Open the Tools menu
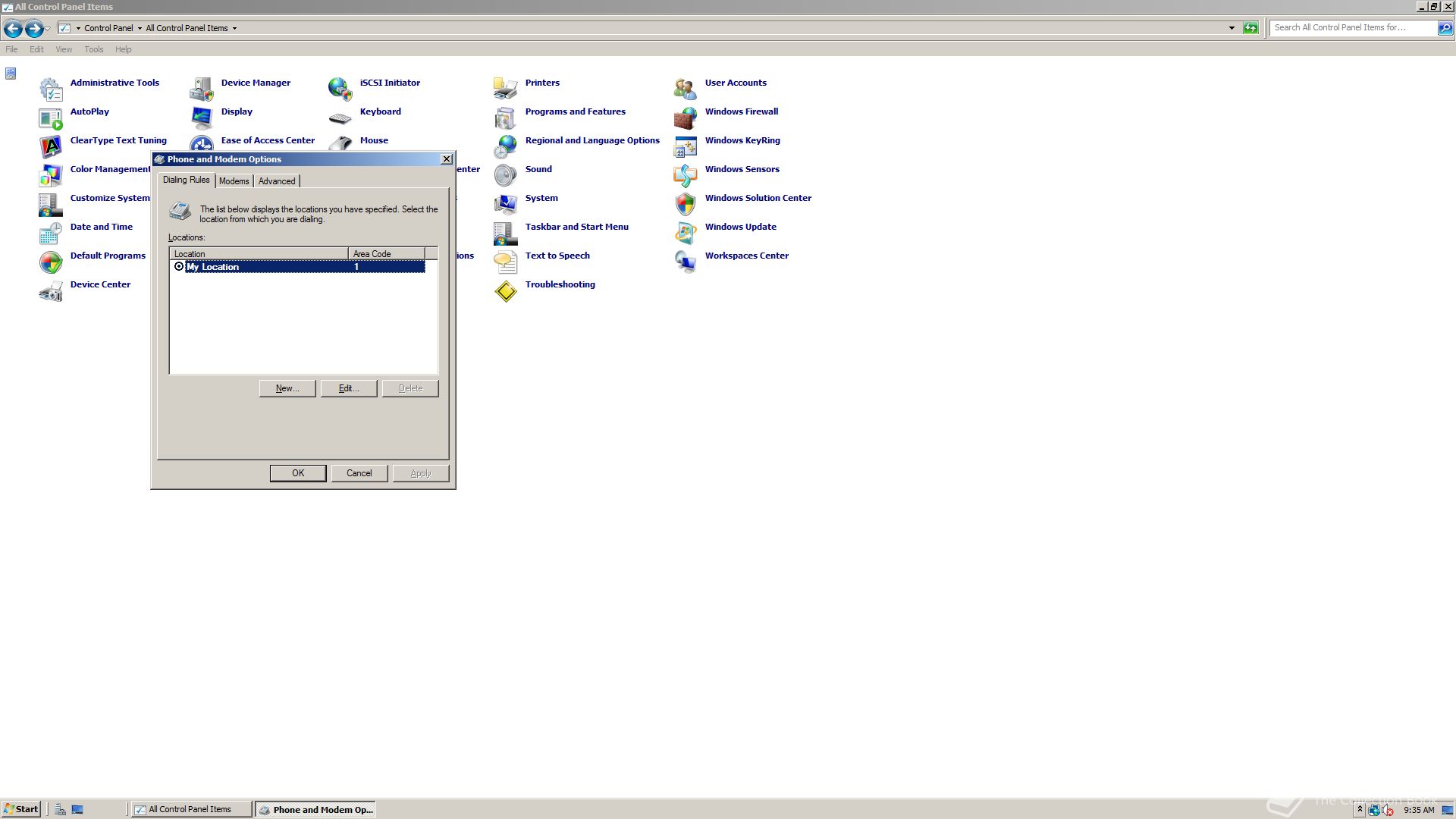1456x819 pixels. point(94,49)
